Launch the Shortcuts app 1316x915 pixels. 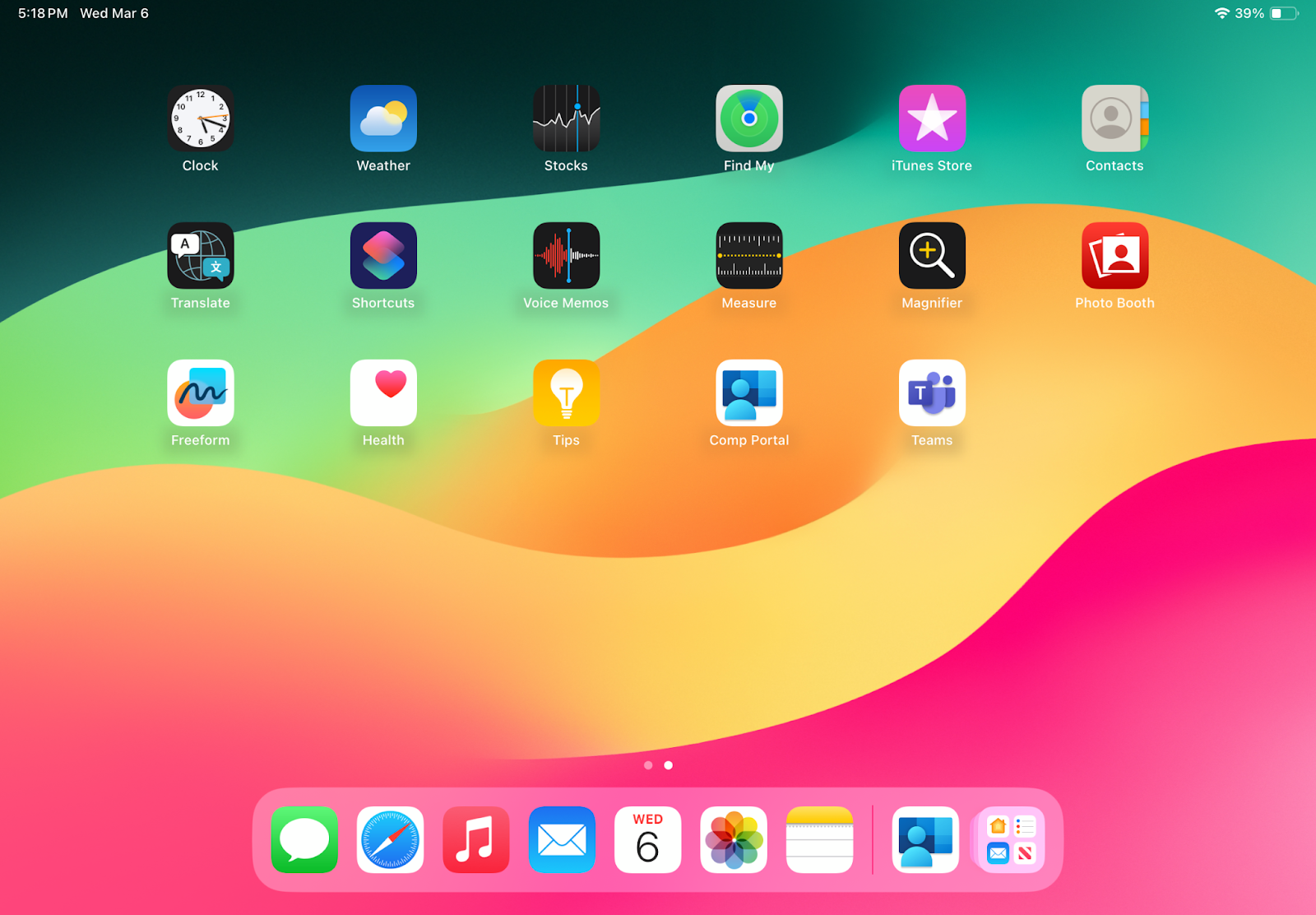(x=383, y=256)
